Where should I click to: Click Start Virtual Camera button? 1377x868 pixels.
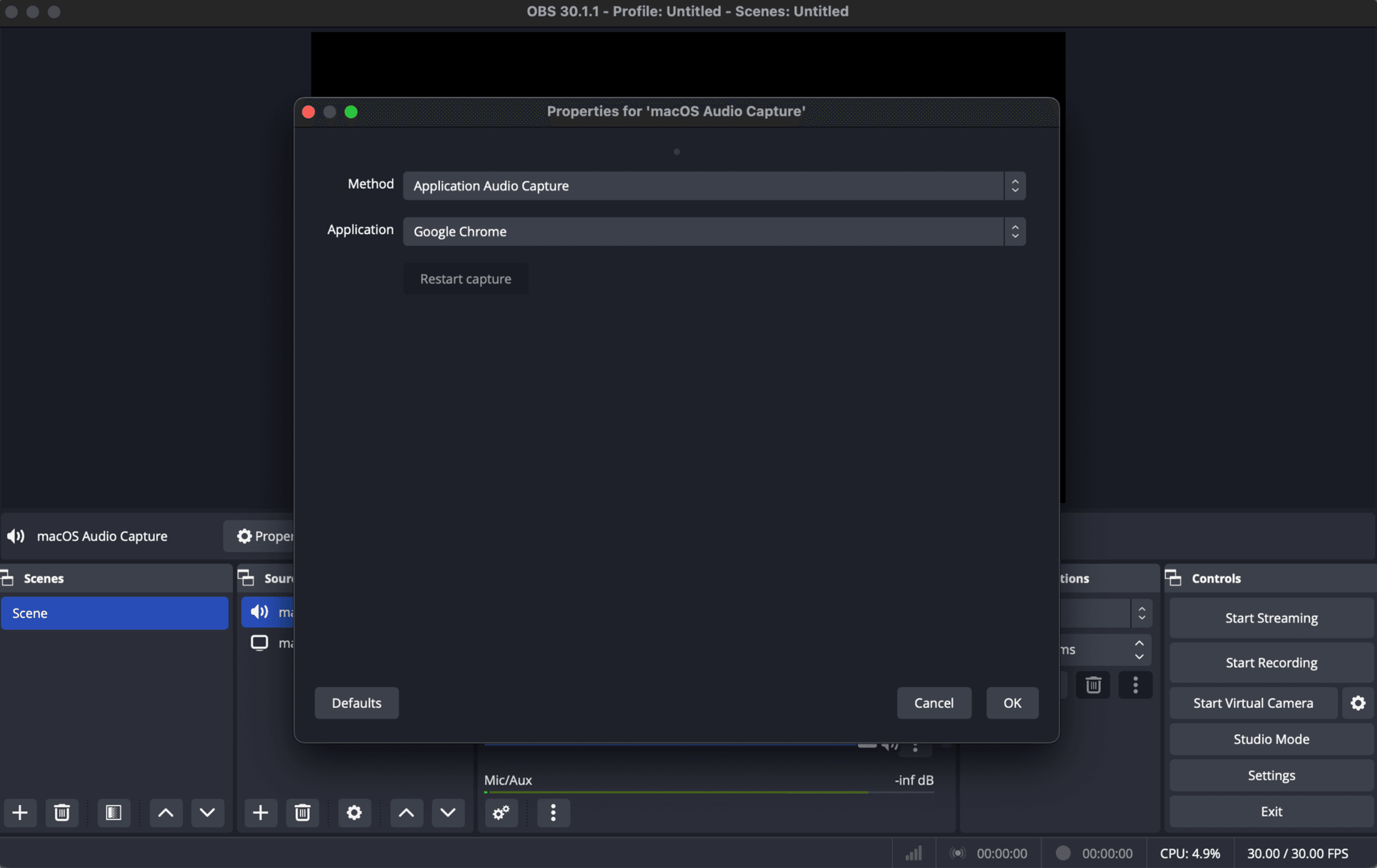(x=1253, y=703)
